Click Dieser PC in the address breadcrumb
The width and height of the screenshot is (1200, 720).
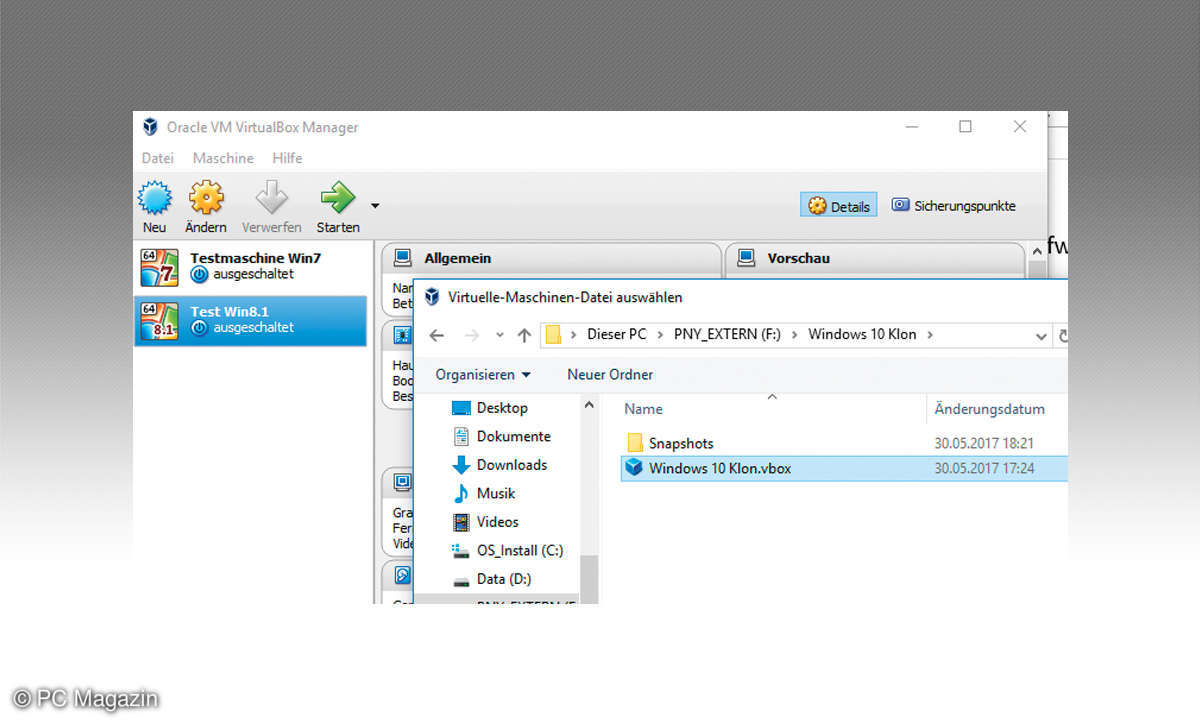pos(617,335)
